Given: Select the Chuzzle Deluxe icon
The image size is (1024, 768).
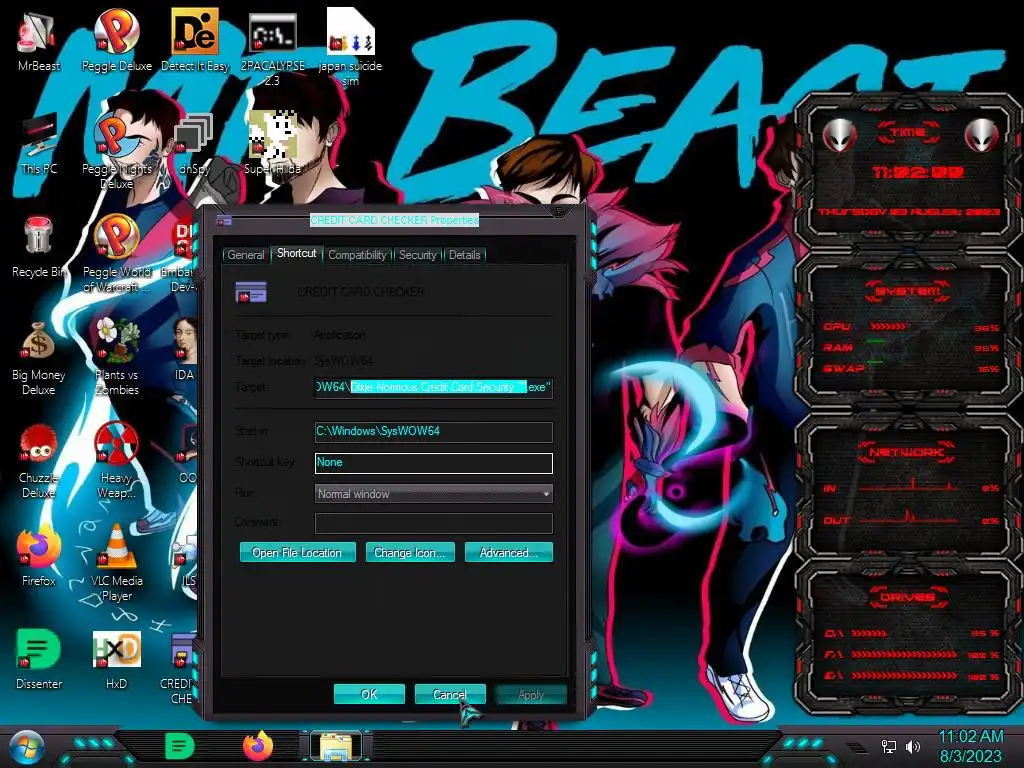Looking at the screenshot, I should [x=38, y=458].
